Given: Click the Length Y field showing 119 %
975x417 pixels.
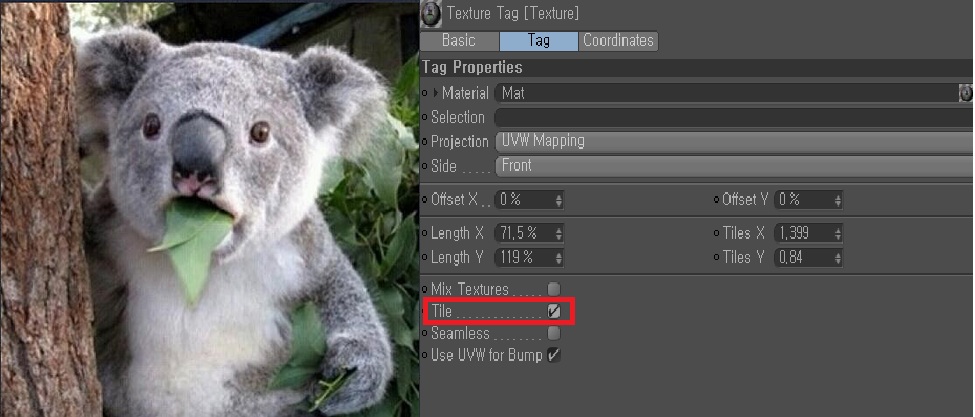Looking at the screenshot, I should 524,257.
